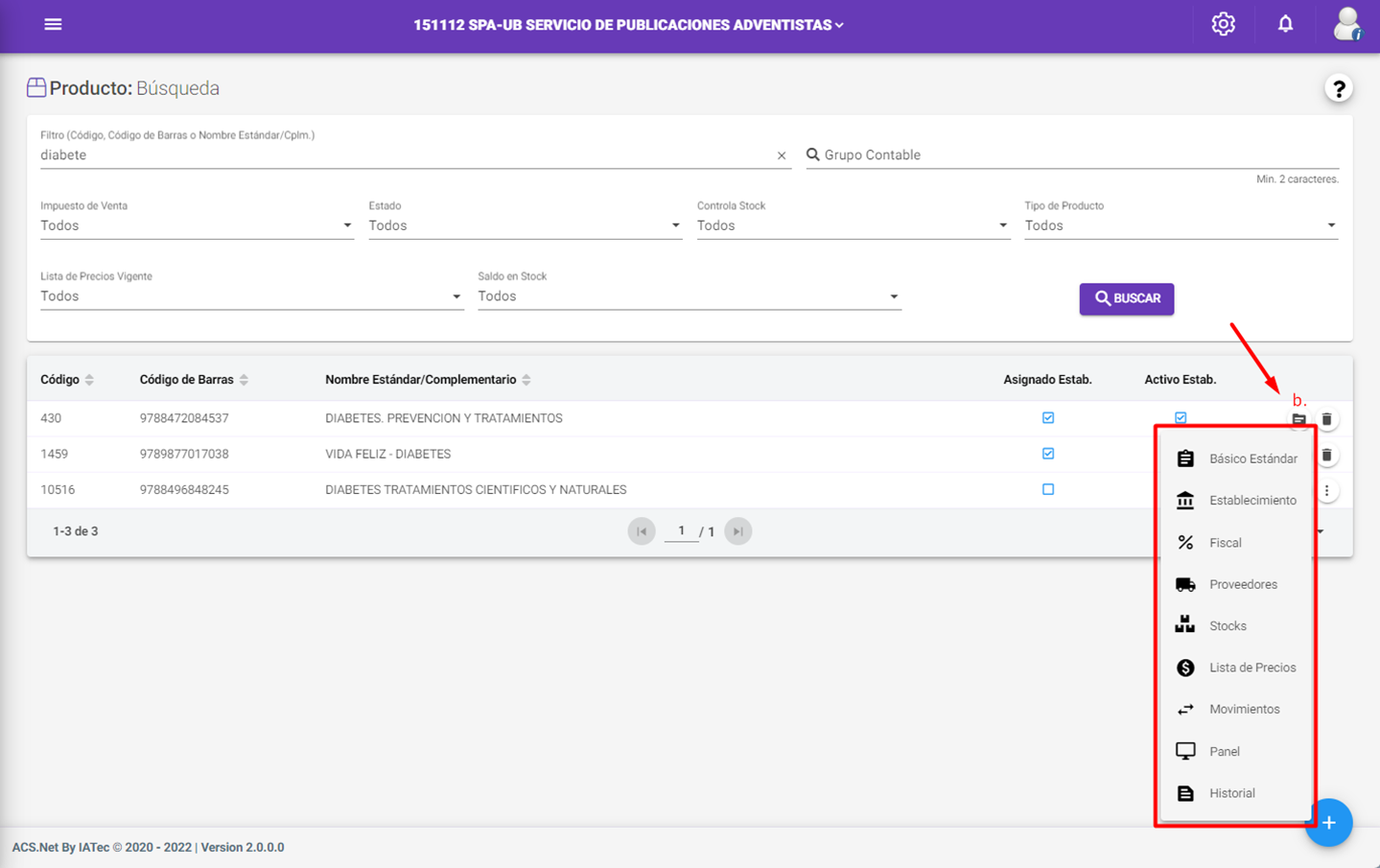Click product code 10516
The height and width of the screenshot is (868, 1380).
(58, 489)
